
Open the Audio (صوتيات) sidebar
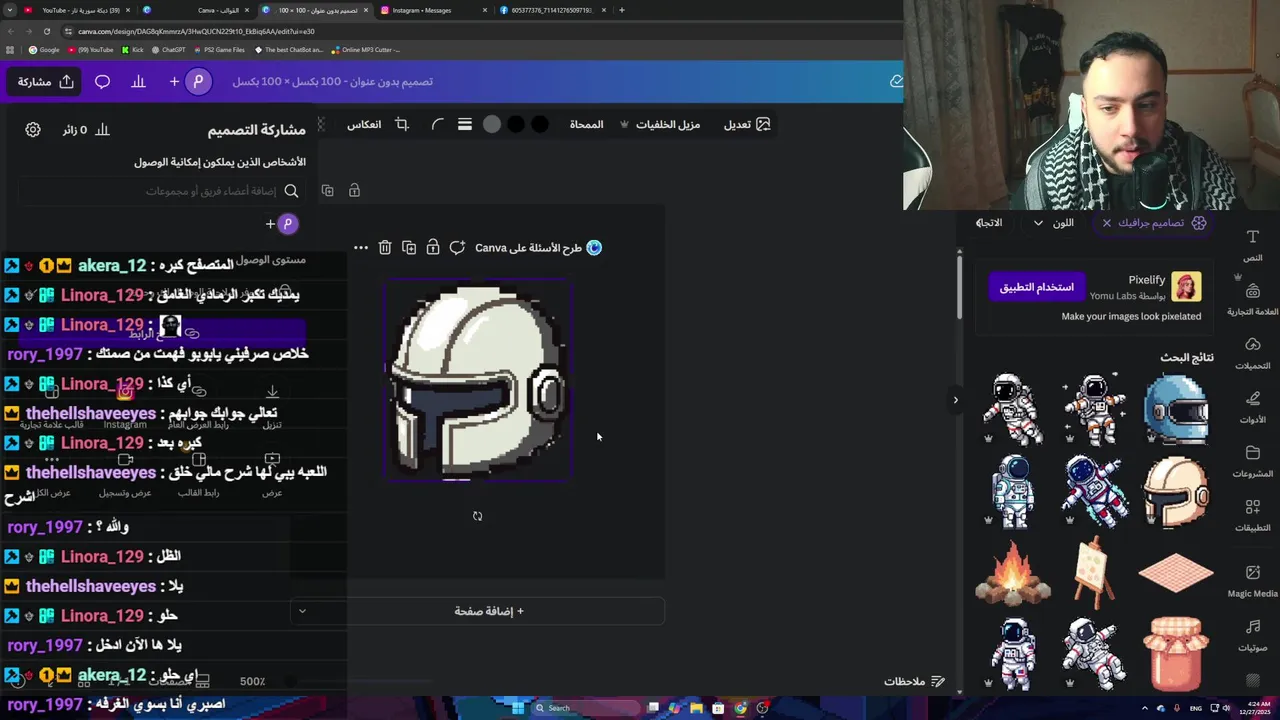click(1252, 635)
